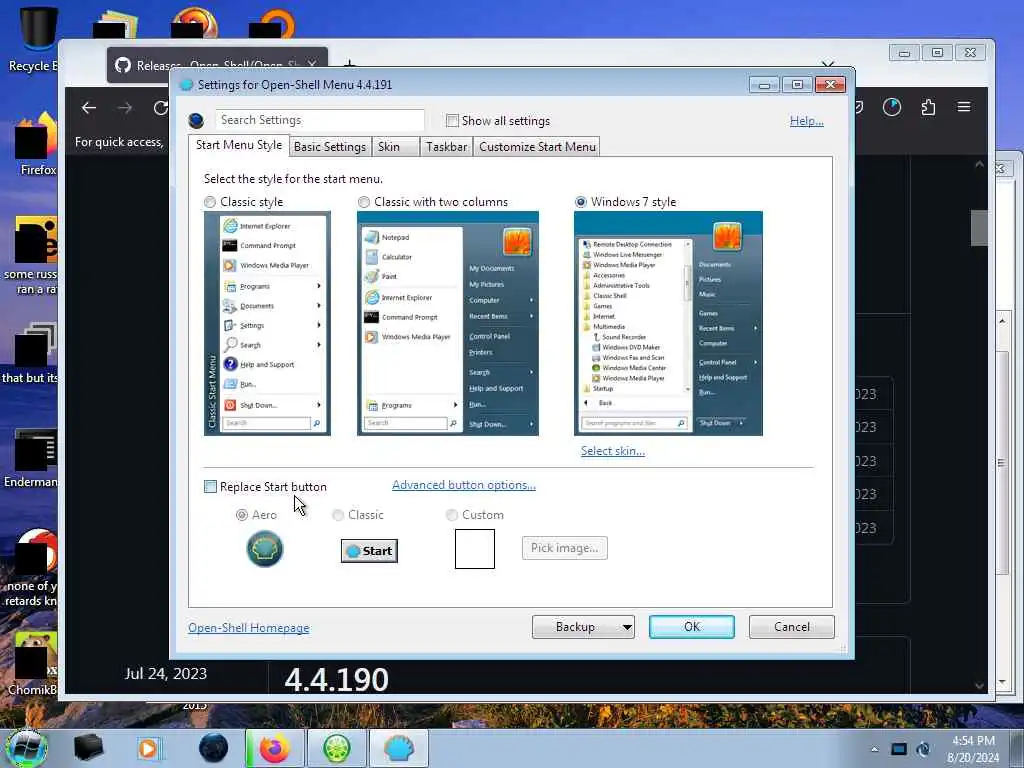Open the Basic Settings tab
1024x768 pixels.
330,147
